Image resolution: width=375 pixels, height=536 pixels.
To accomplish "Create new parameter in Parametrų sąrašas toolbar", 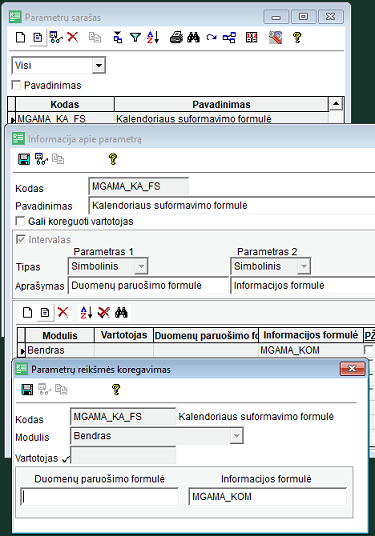I will click(21, 37).
